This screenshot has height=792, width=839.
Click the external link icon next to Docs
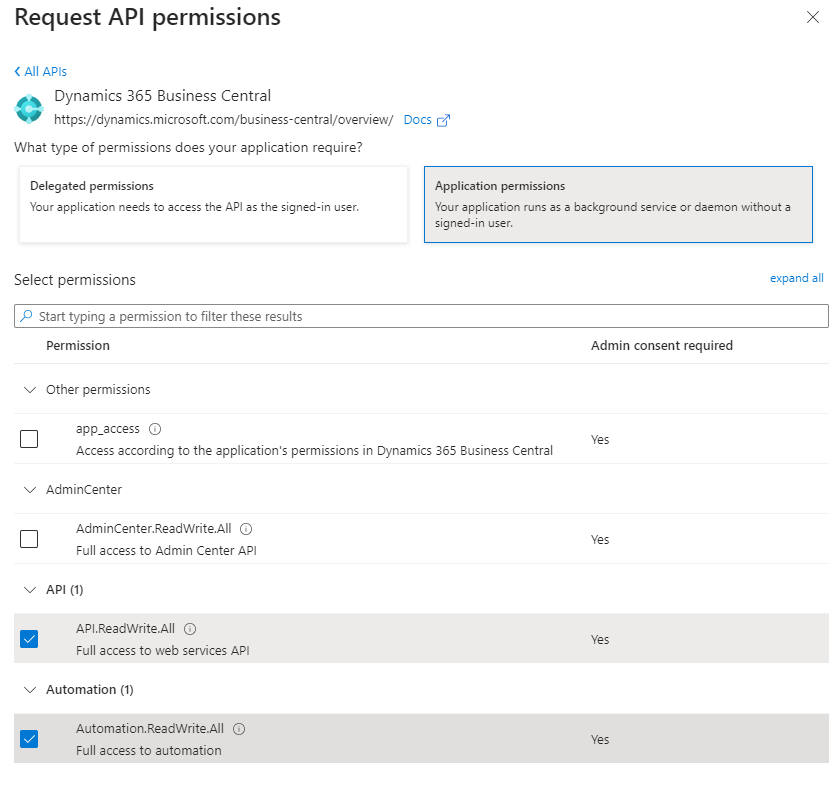tap(443, 120)
